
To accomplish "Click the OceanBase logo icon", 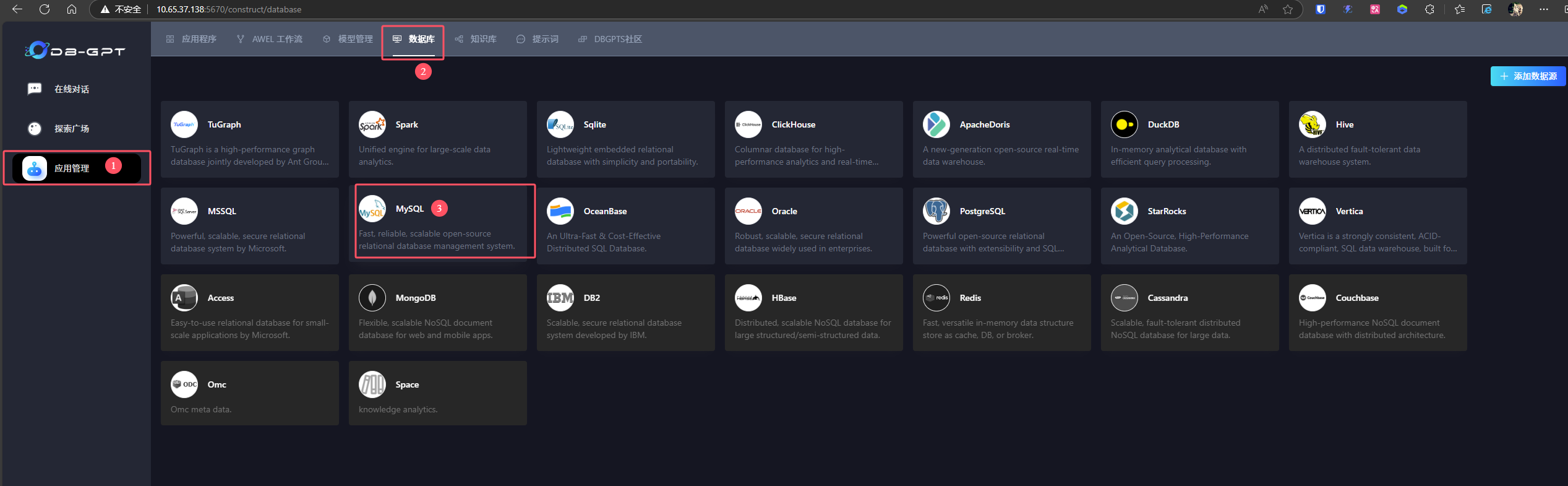I will [x=560, y=211].
